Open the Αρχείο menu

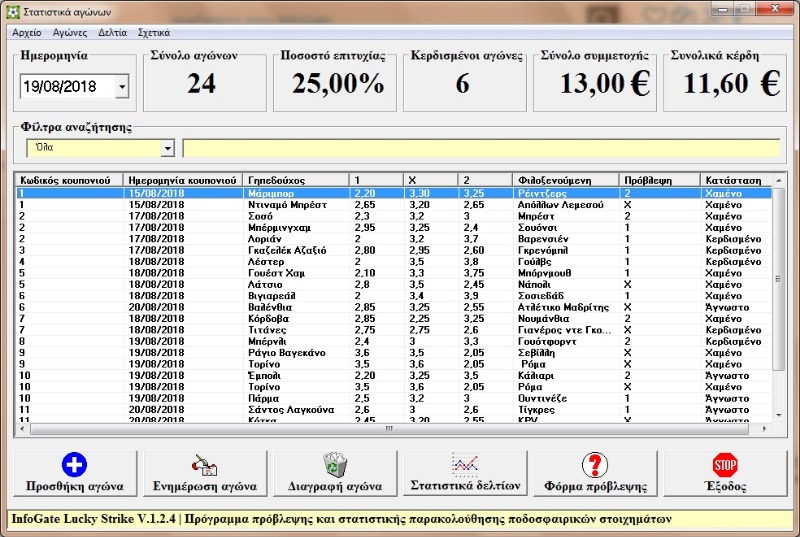26,32
